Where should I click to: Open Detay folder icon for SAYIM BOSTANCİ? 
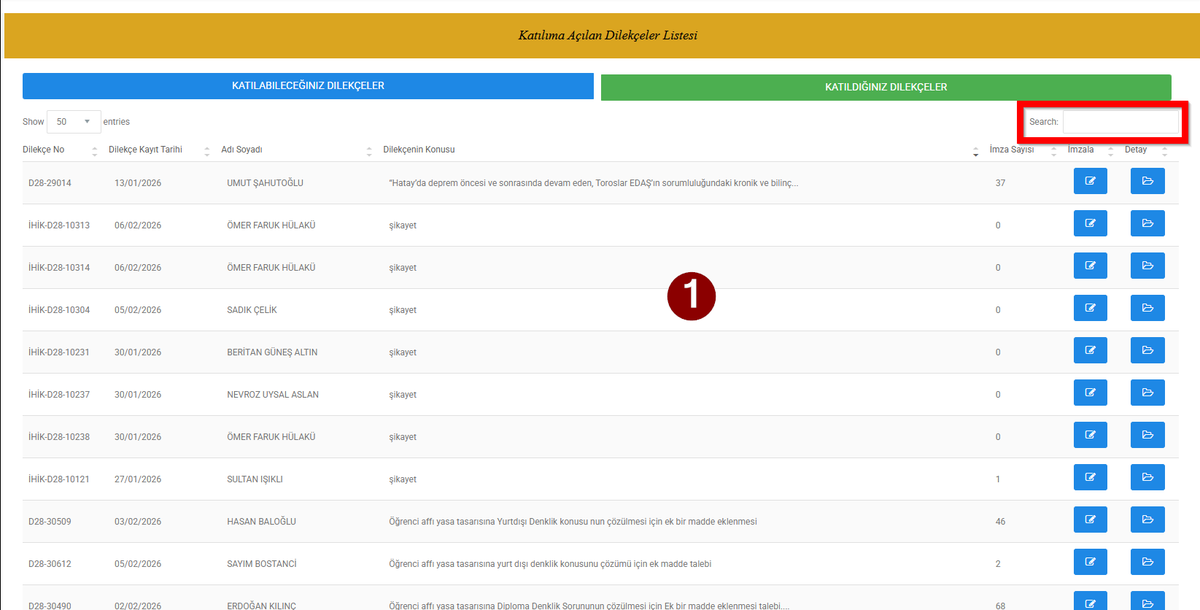click(x=1147, y=562)
